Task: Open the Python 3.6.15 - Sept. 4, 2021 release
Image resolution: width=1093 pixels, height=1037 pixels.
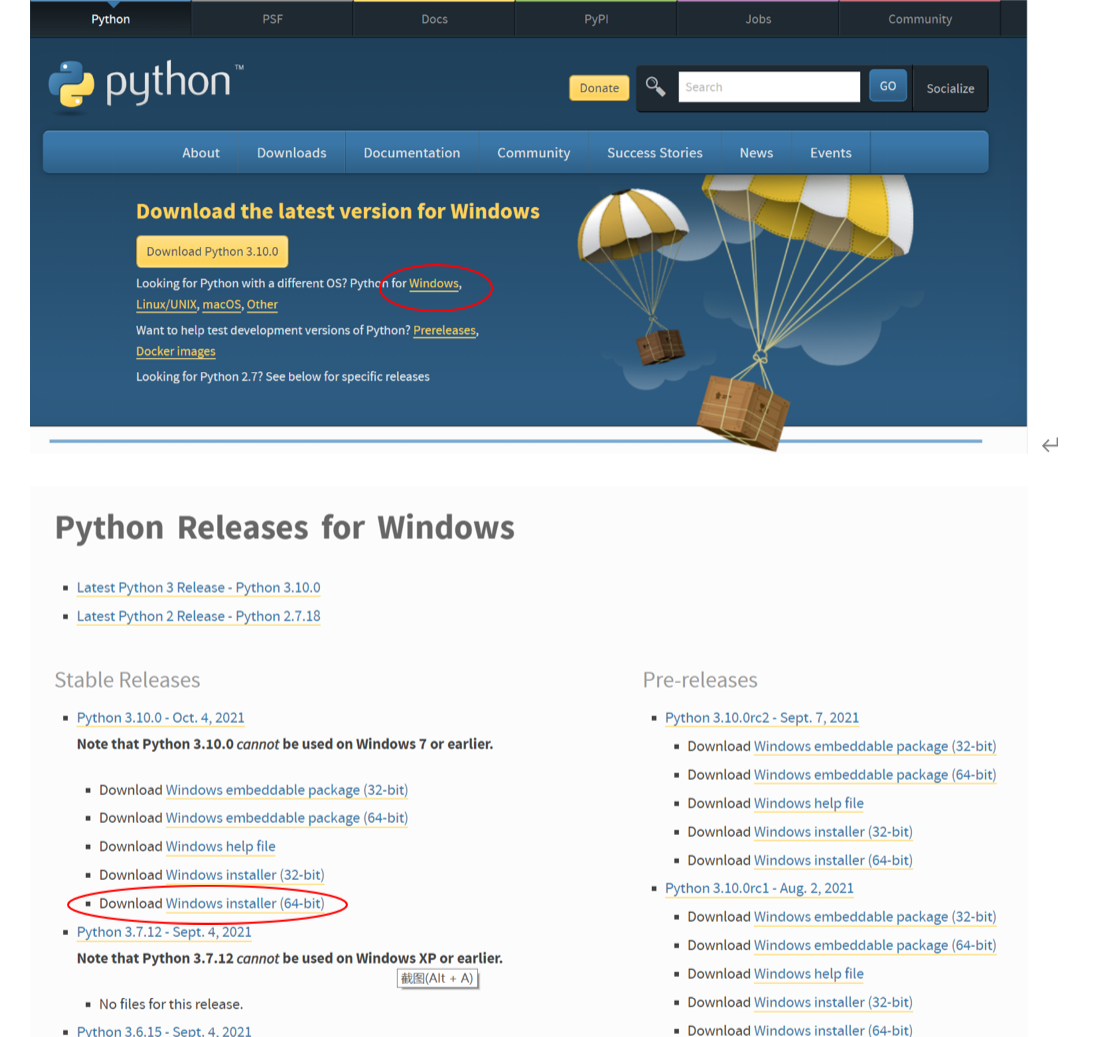Action: click(x=164, y=1031)
